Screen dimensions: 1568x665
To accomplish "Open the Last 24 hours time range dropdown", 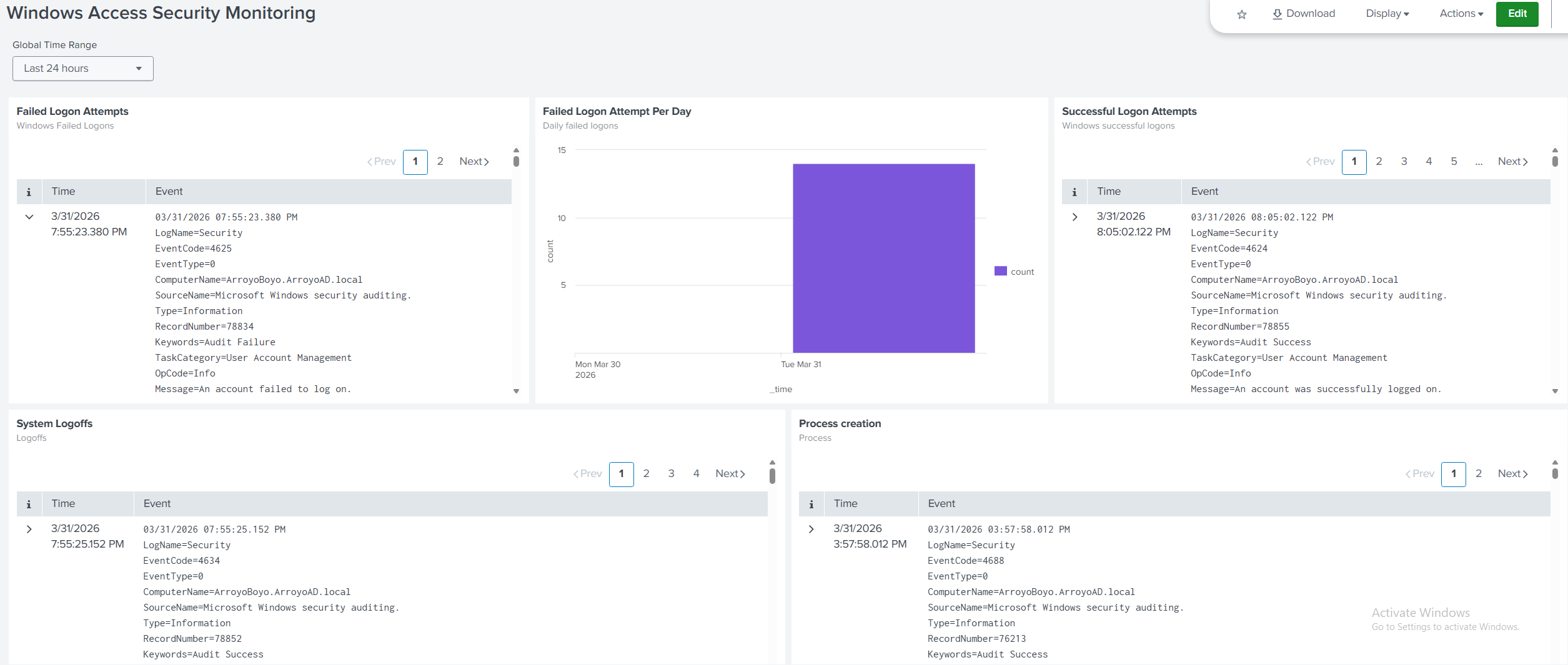I will point(82,68).
